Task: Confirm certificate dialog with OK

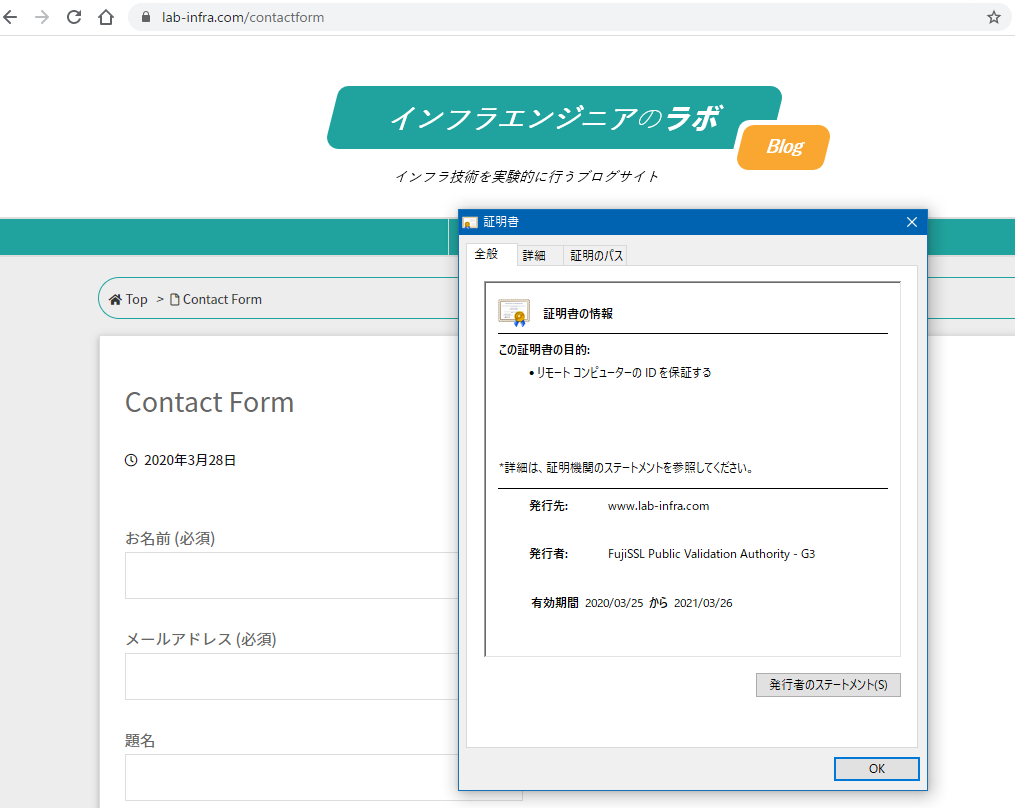Action: pyautogui.click(x=876, y=769)
